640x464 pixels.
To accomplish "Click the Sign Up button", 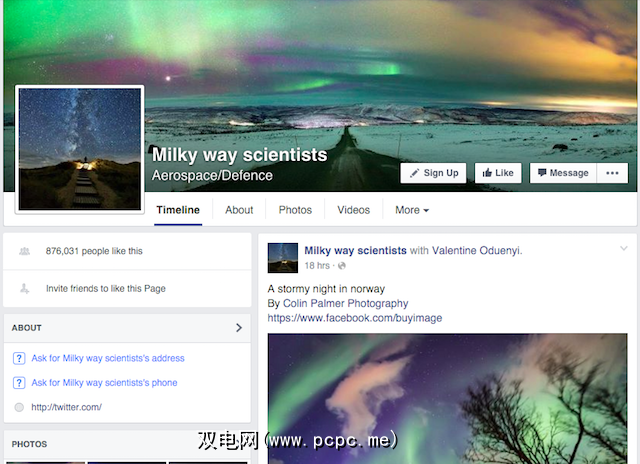I will (x=433, y=173).
